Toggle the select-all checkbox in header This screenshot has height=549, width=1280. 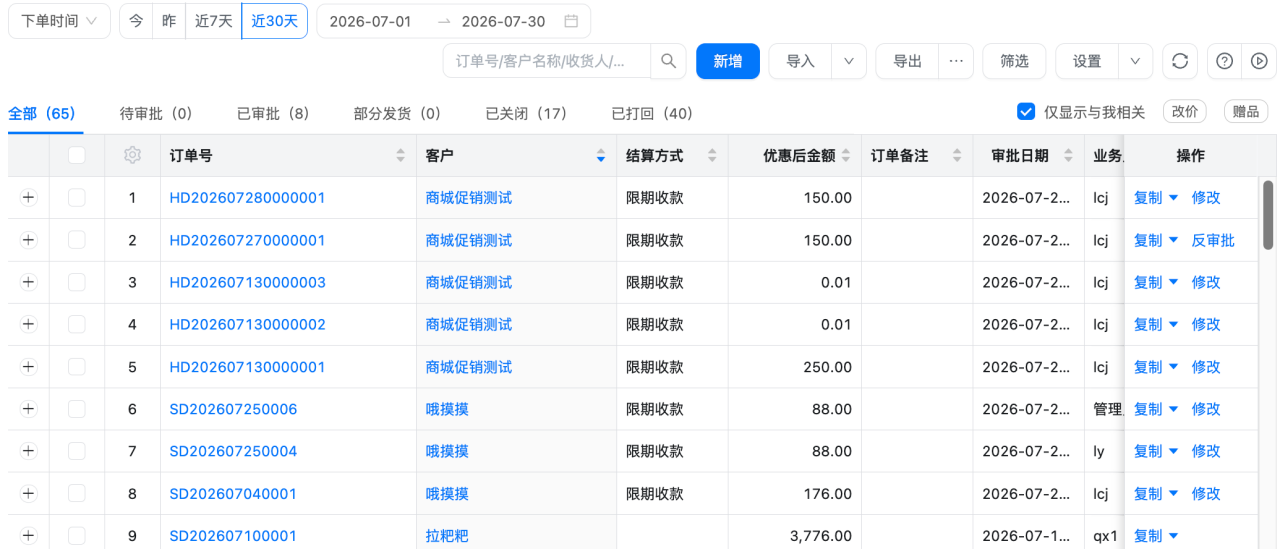click(77, 155)
